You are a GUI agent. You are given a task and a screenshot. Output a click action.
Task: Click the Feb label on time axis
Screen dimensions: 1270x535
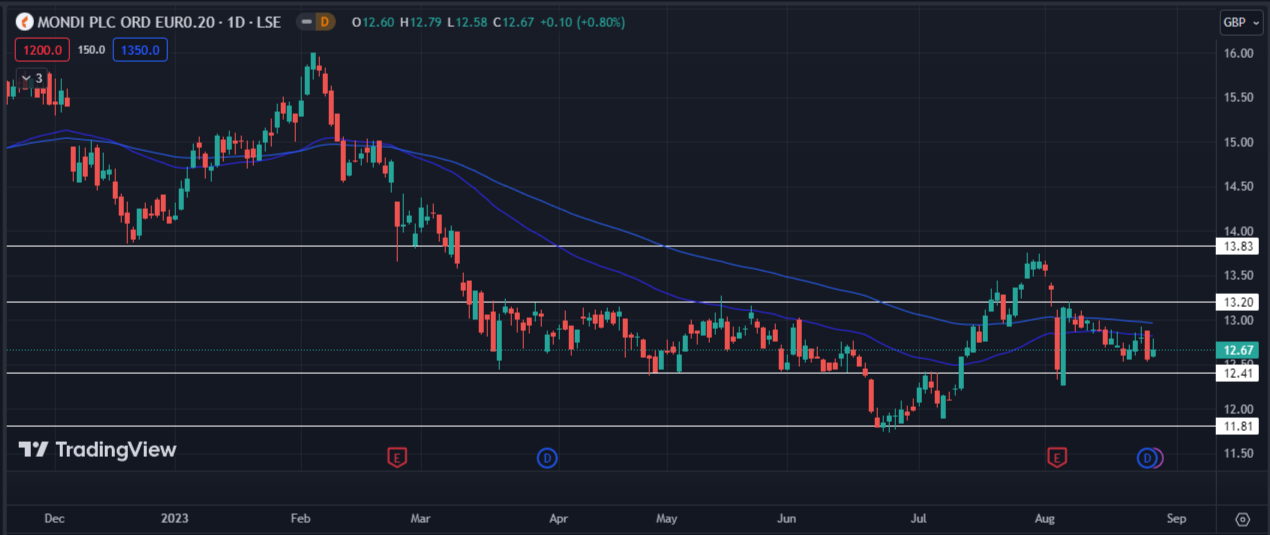(x=300, y=519)
